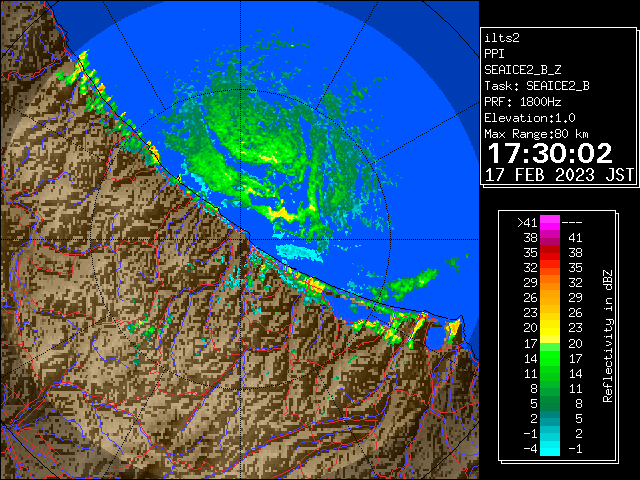Click the "SEAICE2_B_Z" product name
This screenshot has width=640, height=480.
pos(522,70)
